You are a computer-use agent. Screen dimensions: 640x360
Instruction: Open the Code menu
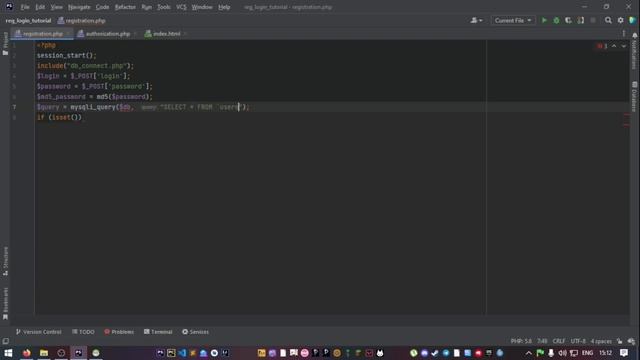pos(102,7)
